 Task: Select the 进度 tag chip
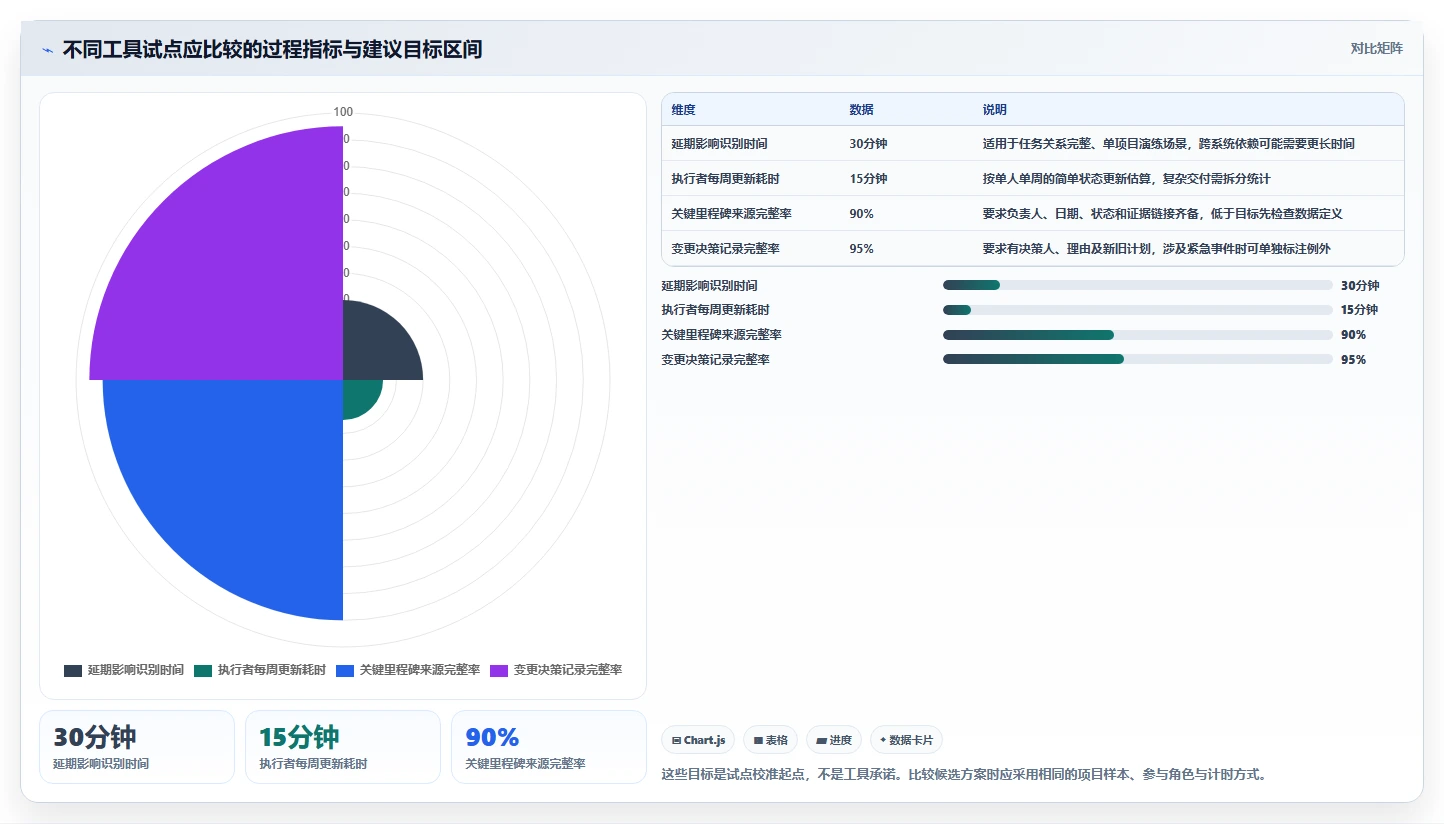click(834, 740)
